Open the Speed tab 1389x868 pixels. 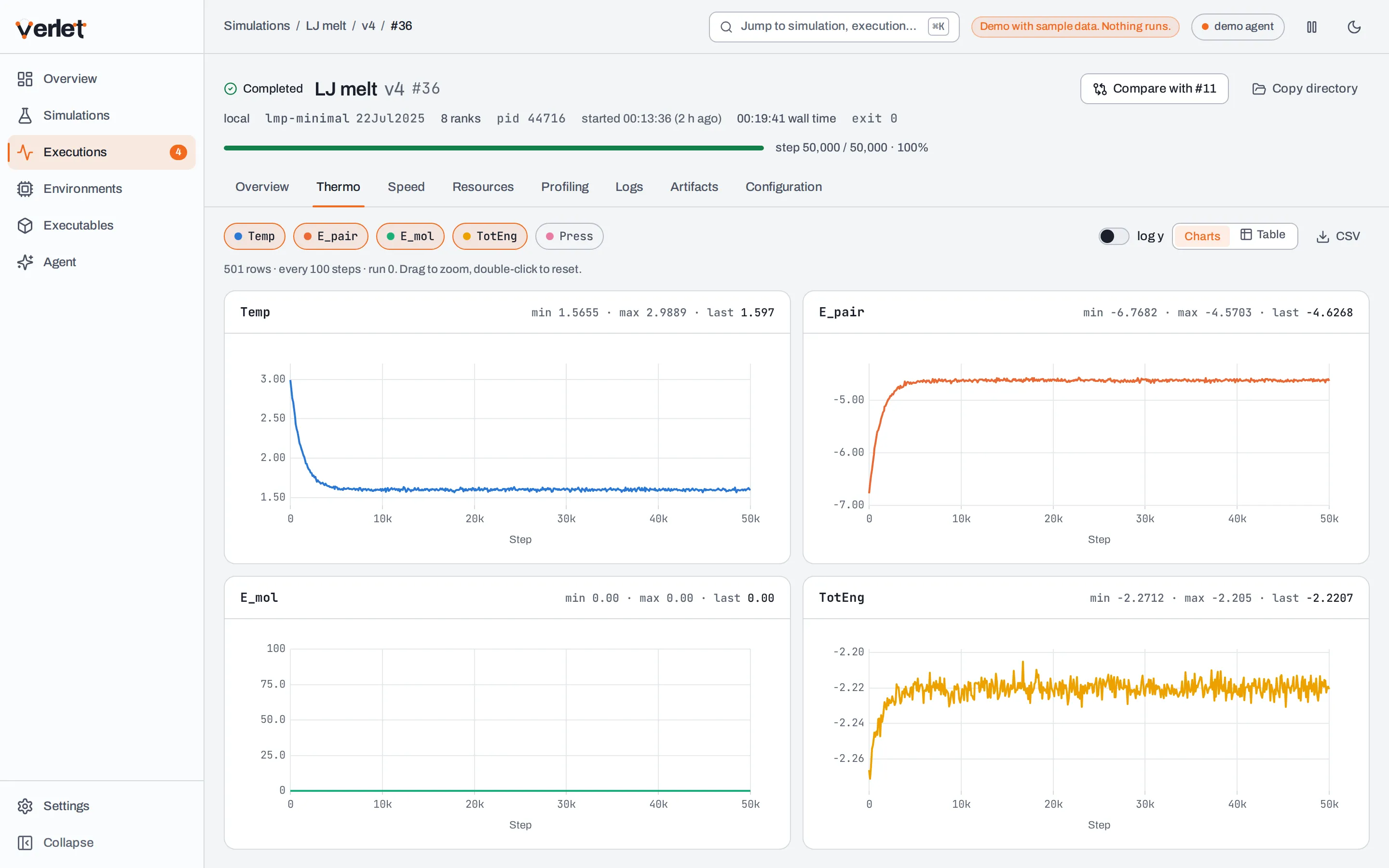click(x=406, y=187)
